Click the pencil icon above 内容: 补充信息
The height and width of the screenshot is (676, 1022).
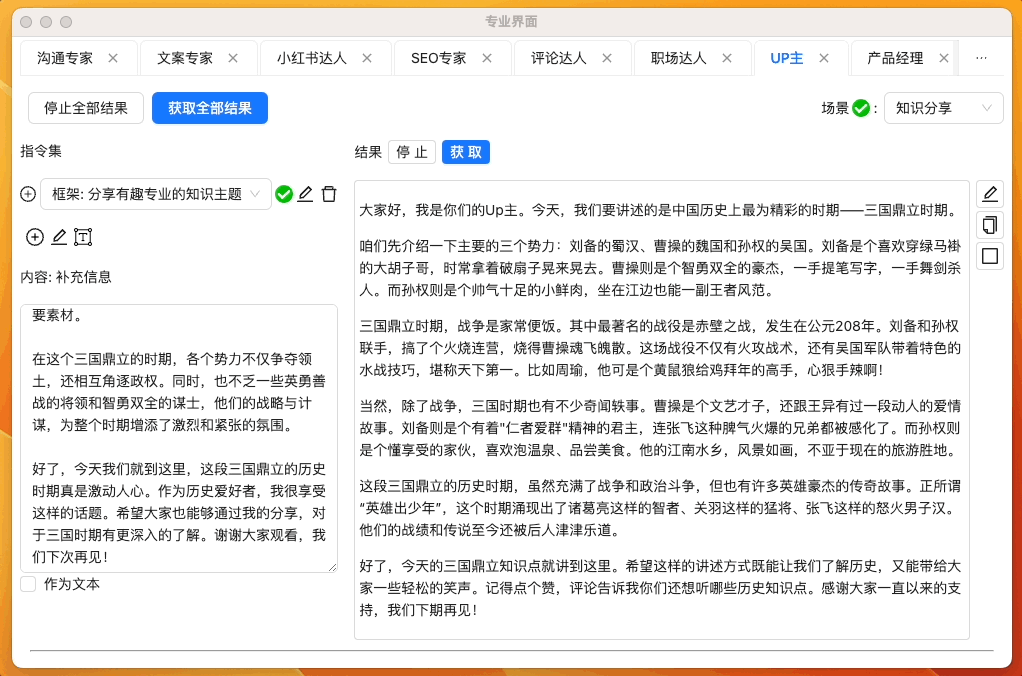pos(59,237)
